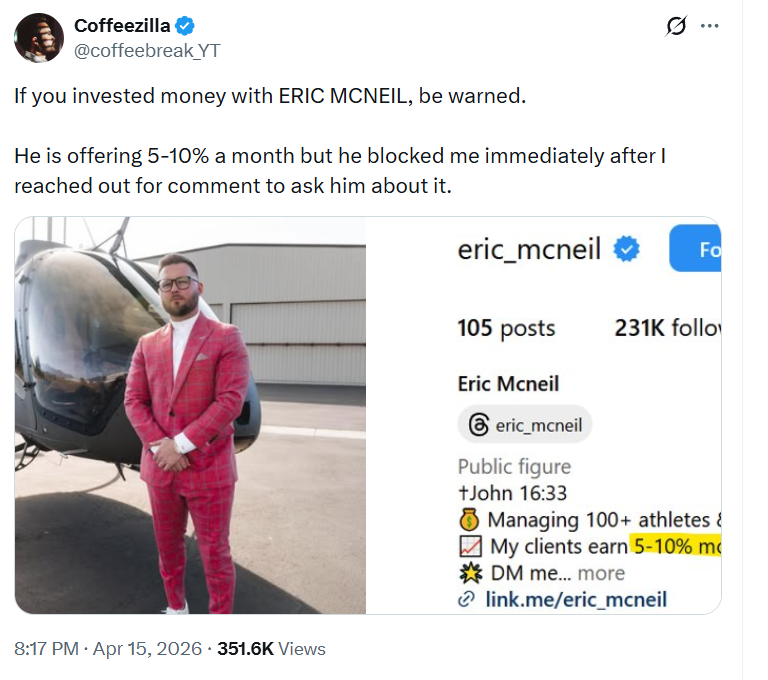Click the blue verified badge beside Coffeezilla
Screen dimensions: 768x680
point(185,26)
